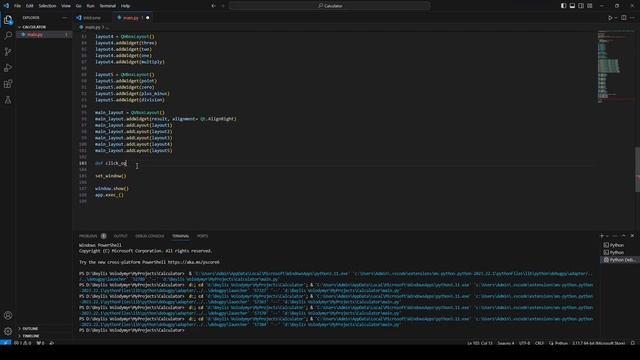Open the Source Control view
This screenshot has height=360, width=640.
point(8,51)
